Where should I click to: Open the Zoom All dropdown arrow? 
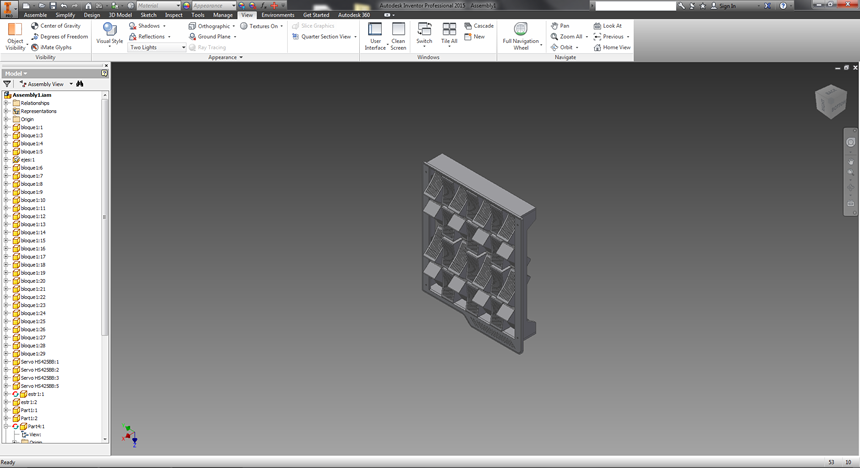click(586, 37)
